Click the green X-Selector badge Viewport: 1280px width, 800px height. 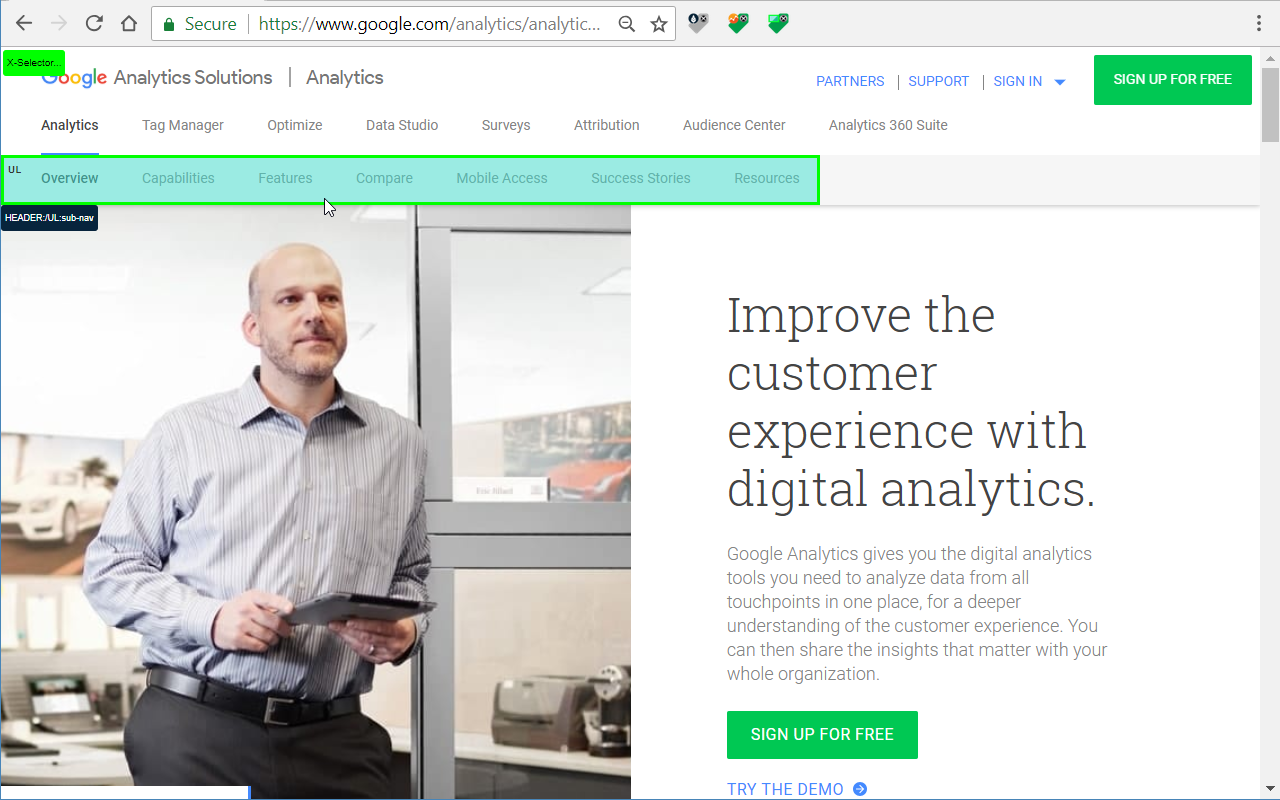[x=34, y=63]
